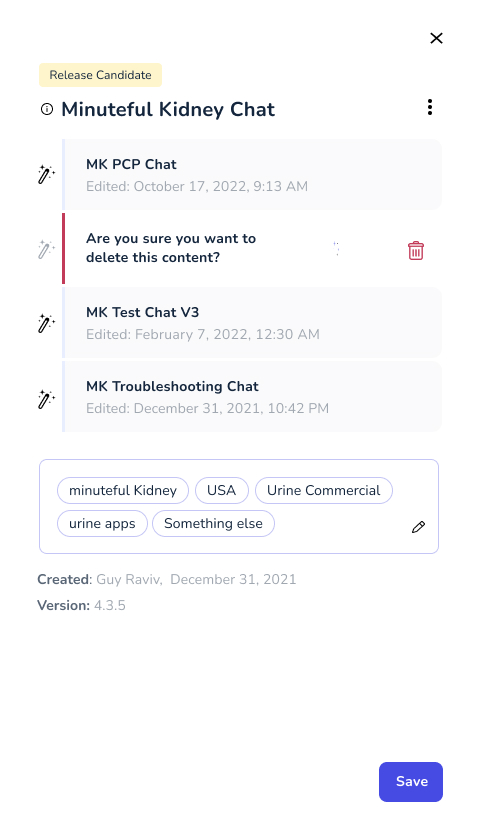The width and height of the screenshot is (480, 837).
Task: Click the magic wand icon beside MK PCP Chat
Action: point(46,175)
